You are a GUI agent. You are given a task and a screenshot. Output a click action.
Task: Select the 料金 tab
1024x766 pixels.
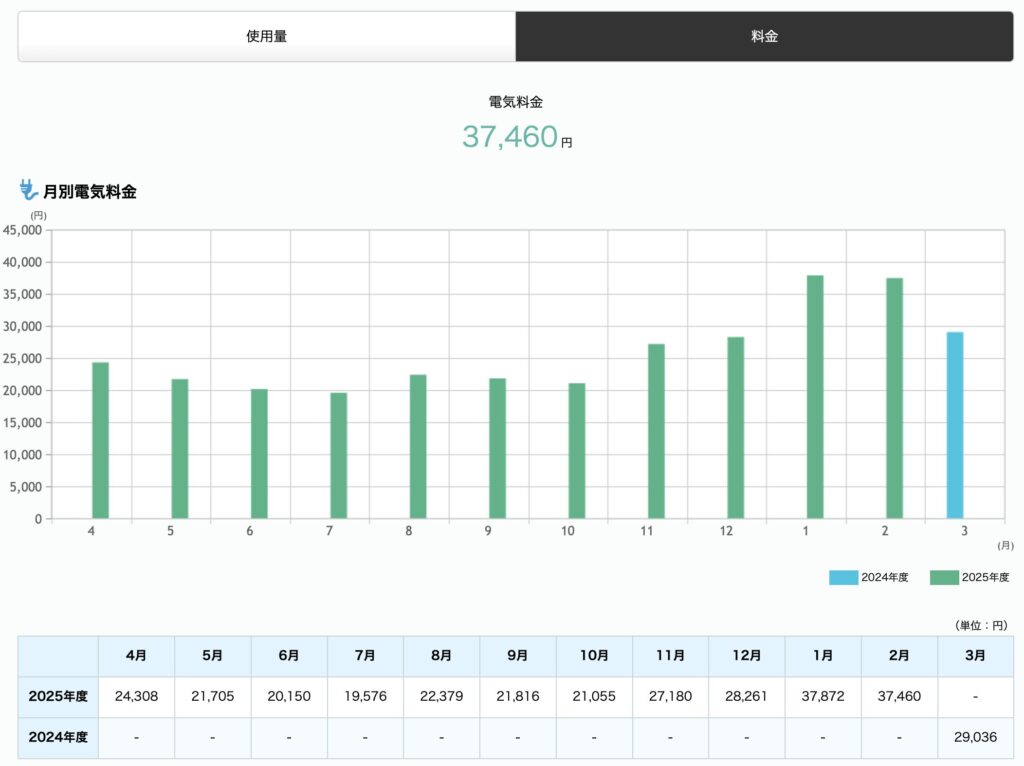coord(764,37)
